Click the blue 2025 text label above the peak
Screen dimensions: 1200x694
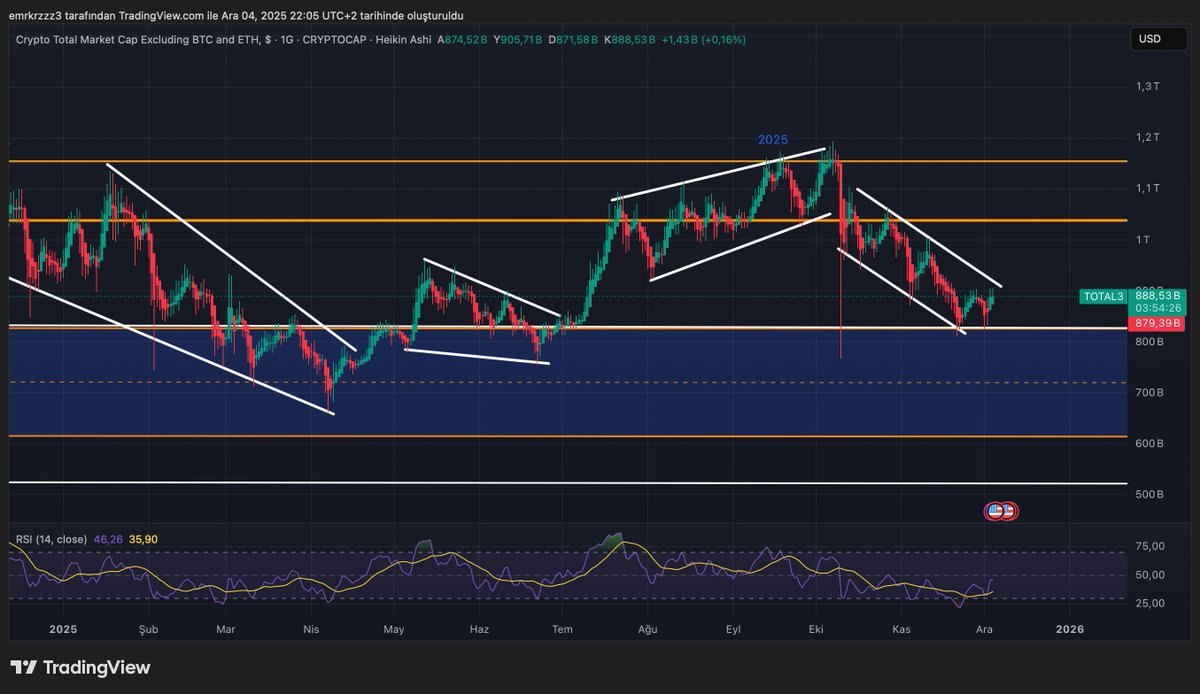click(x=773, y=140)
